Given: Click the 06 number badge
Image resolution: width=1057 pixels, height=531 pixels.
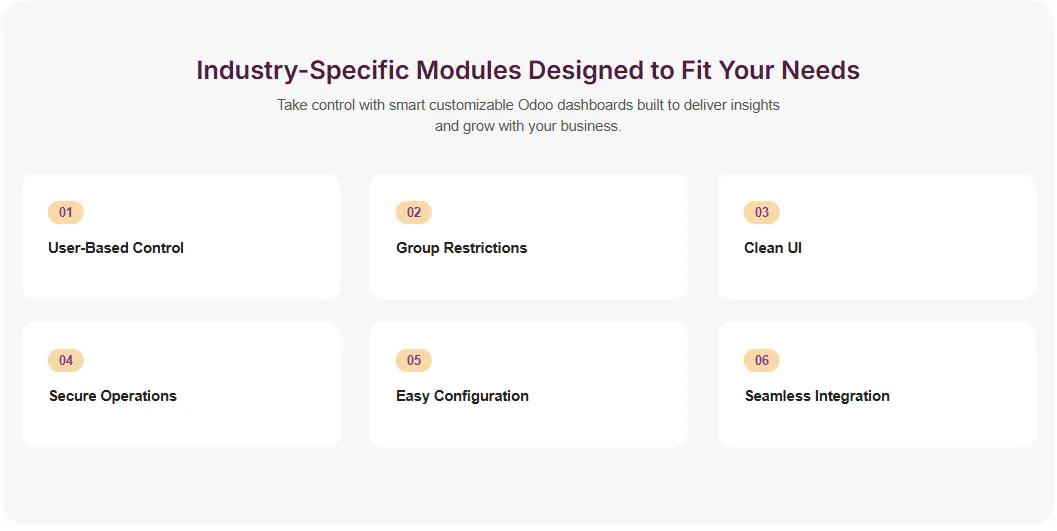Looking at the screenshot, I should point(762,360).
